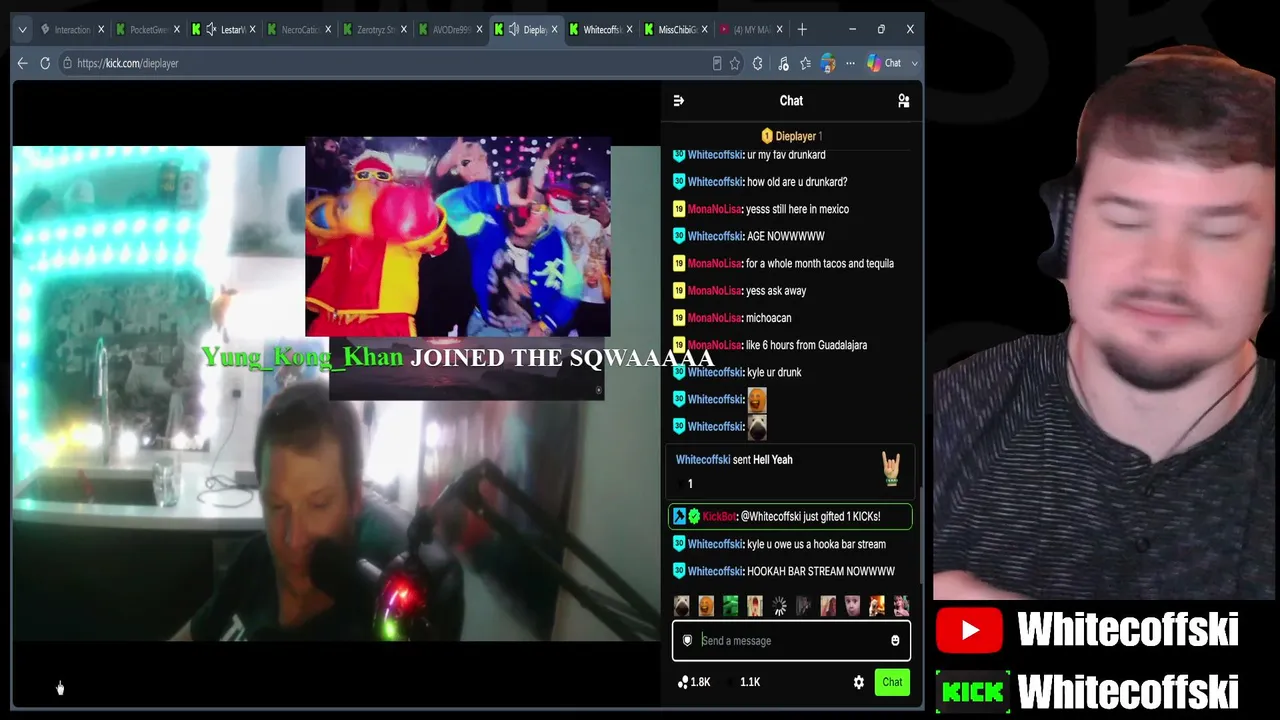Bookmark this page with the star icon

735,63
